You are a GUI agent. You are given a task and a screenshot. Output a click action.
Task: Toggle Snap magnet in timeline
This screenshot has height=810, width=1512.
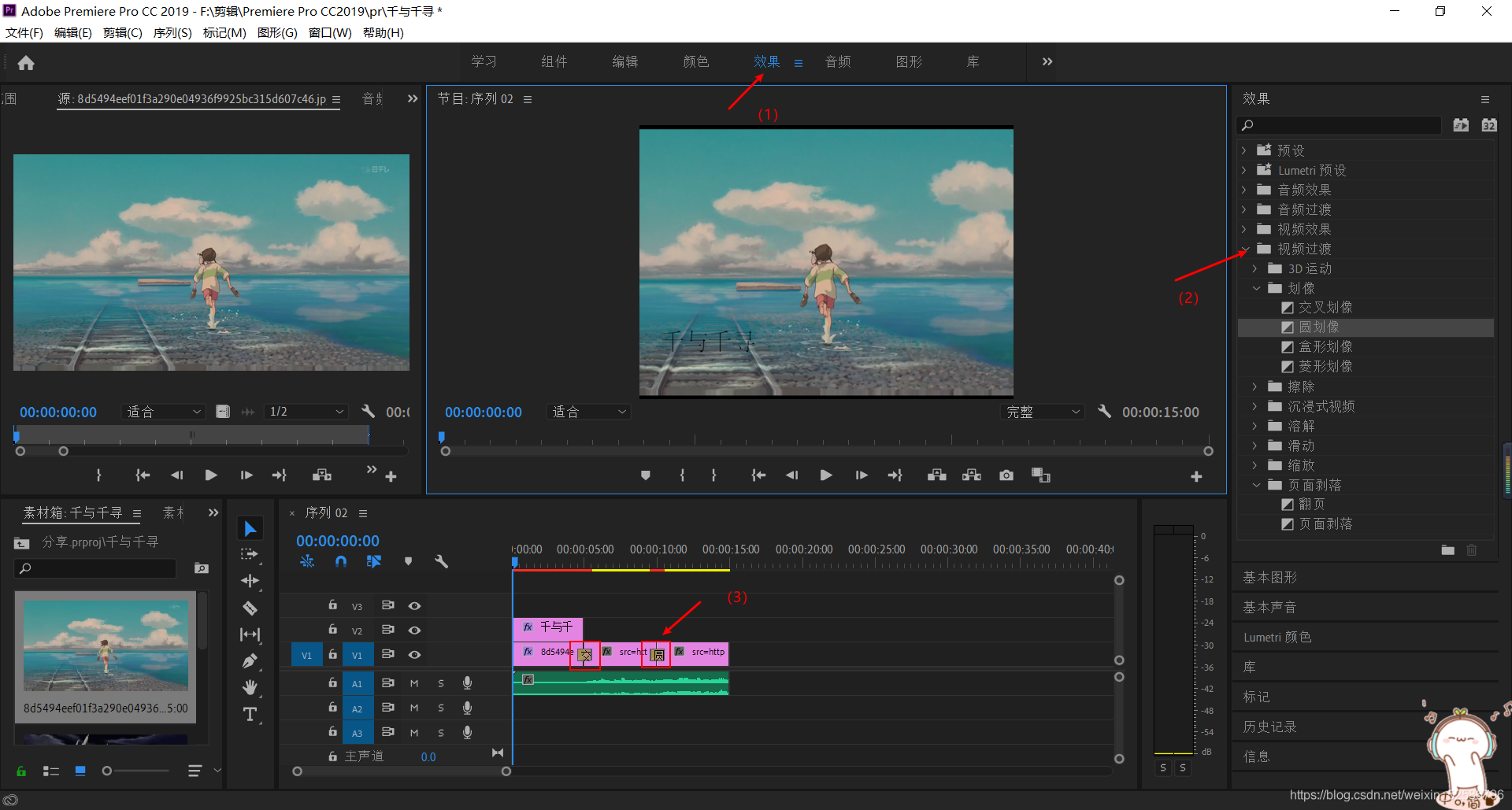pos(341,561)
